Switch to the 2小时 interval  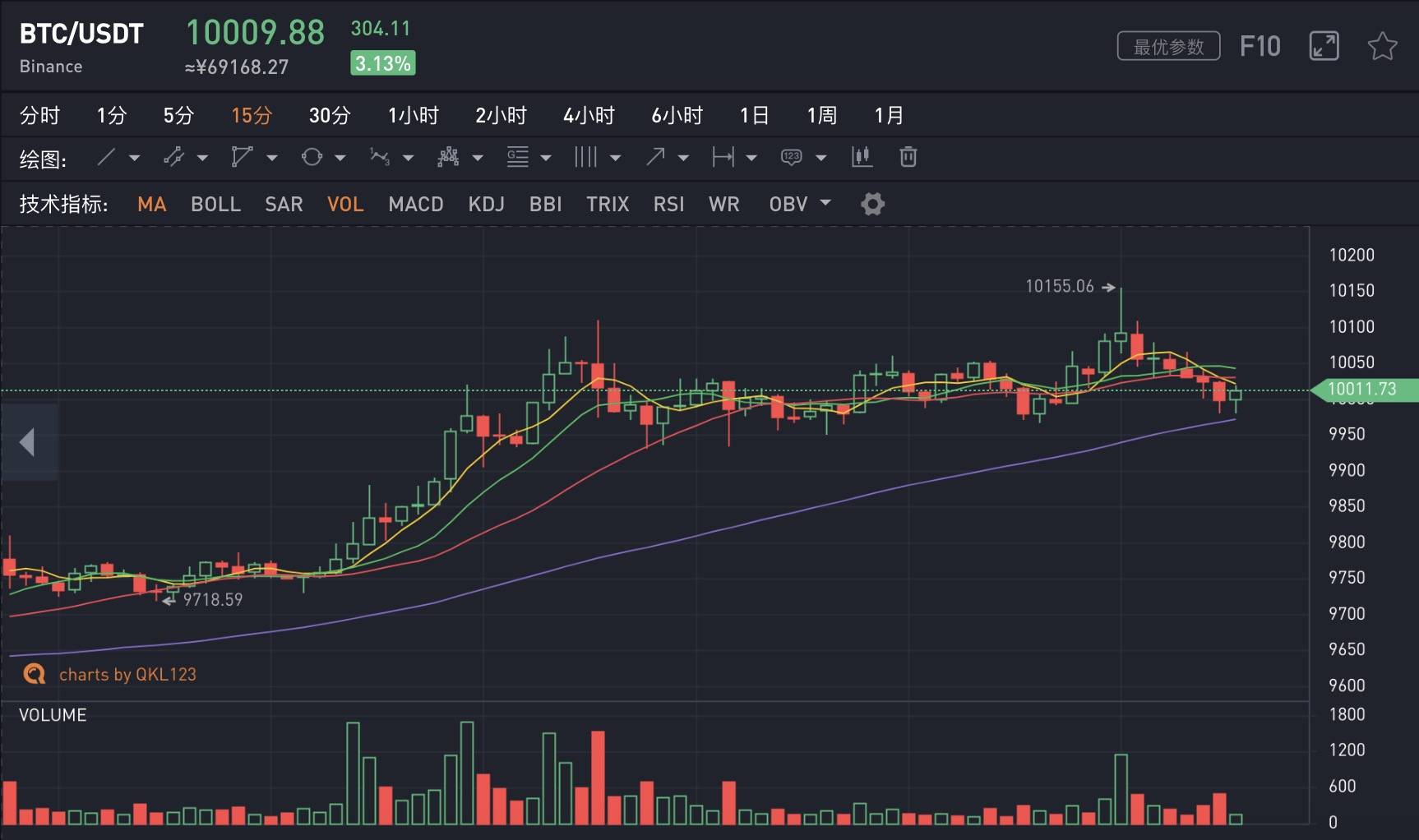pos(501,115)
